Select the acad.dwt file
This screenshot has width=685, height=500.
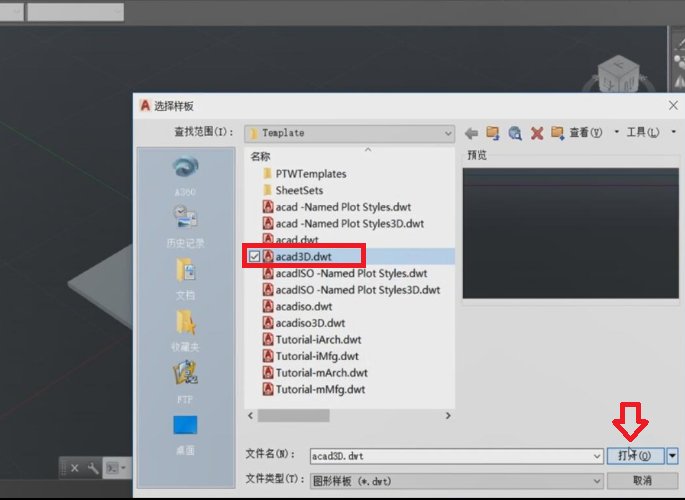[x=291, y=240]
